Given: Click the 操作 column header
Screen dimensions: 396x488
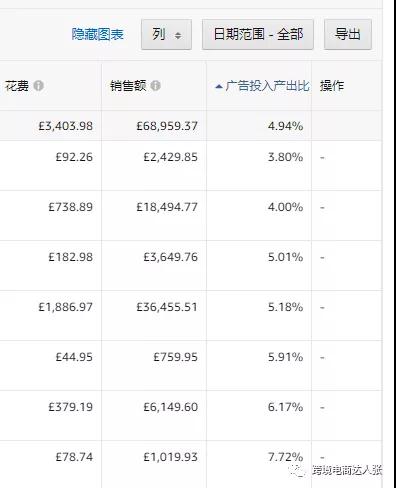Looking at the screenshot, I should point(332,86).
